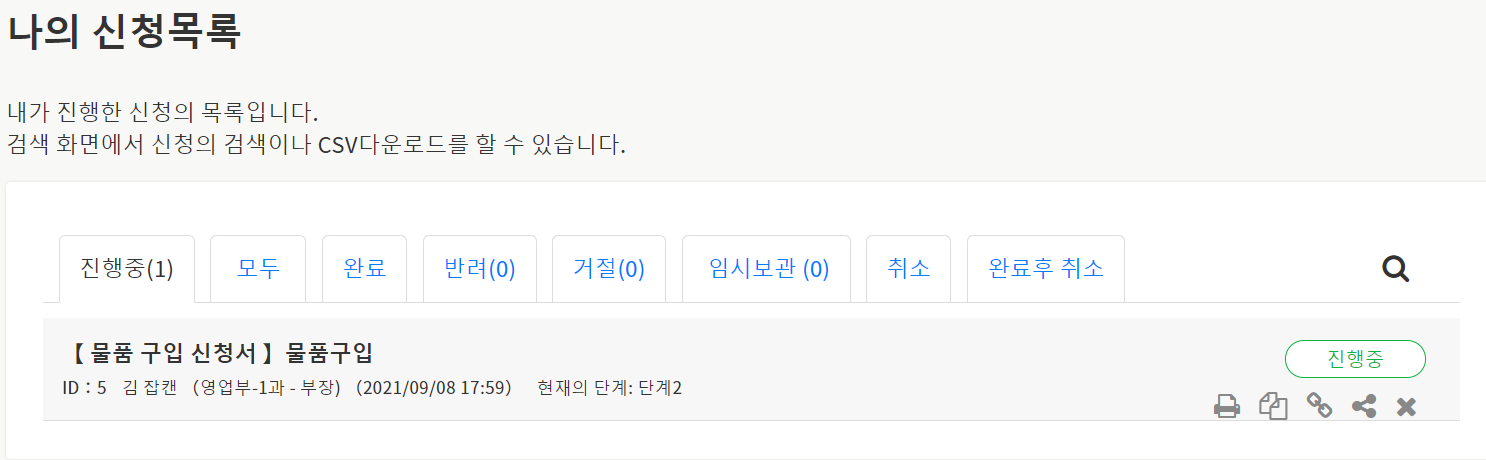
Task: Click the chain link icon
Action: tap(1319, 406)
